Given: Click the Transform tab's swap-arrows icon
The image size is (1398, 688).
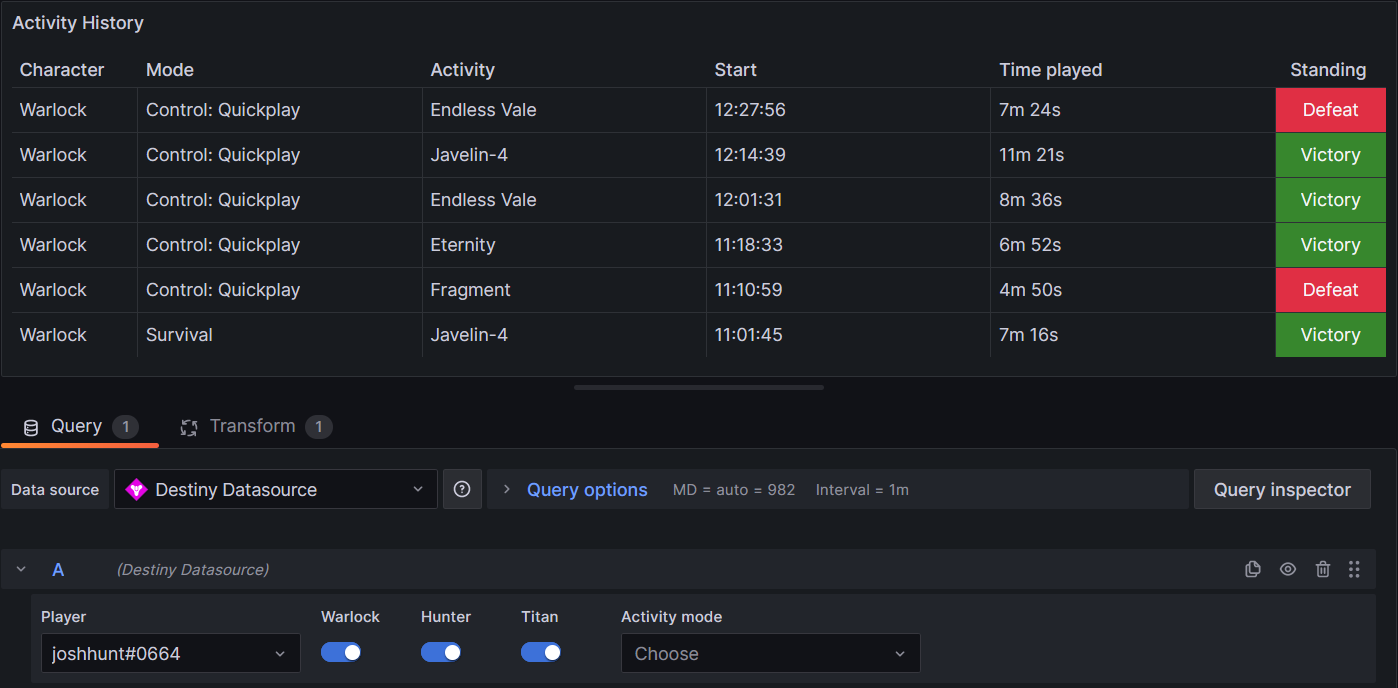Looking at the screenshot, I should tap(189, 426).
